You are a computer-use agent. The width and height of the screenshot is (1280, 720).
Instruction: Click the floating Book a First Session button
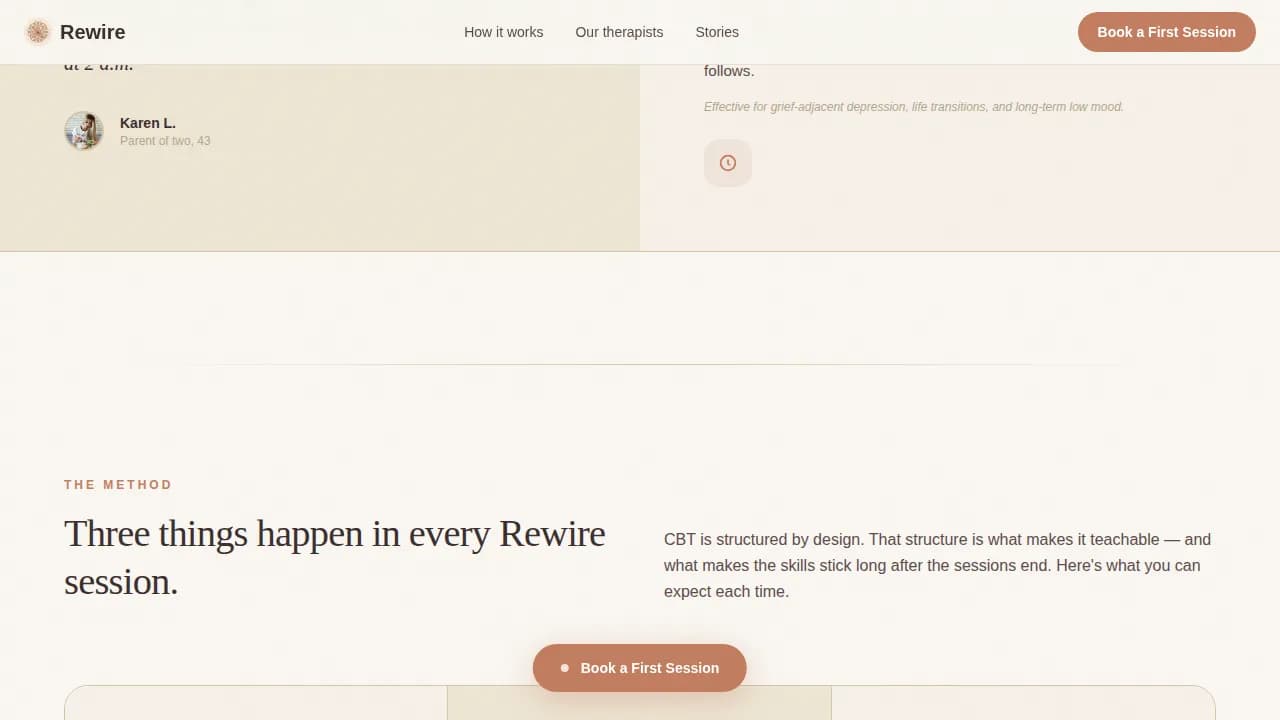click(x=640, y=668)
